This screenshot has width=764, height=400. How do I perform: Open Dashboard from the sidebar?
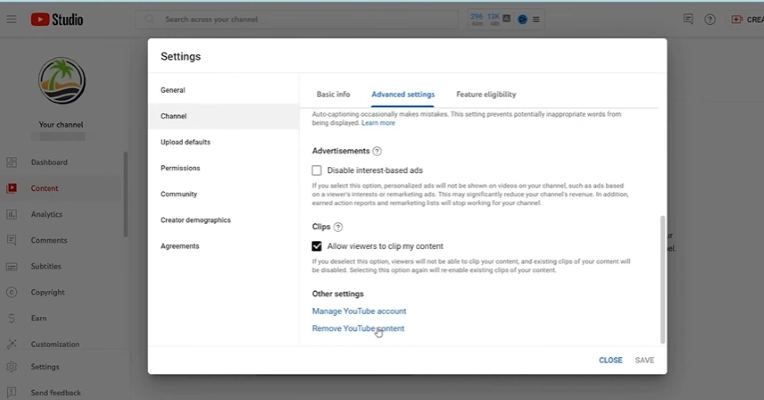coord(49,162)
